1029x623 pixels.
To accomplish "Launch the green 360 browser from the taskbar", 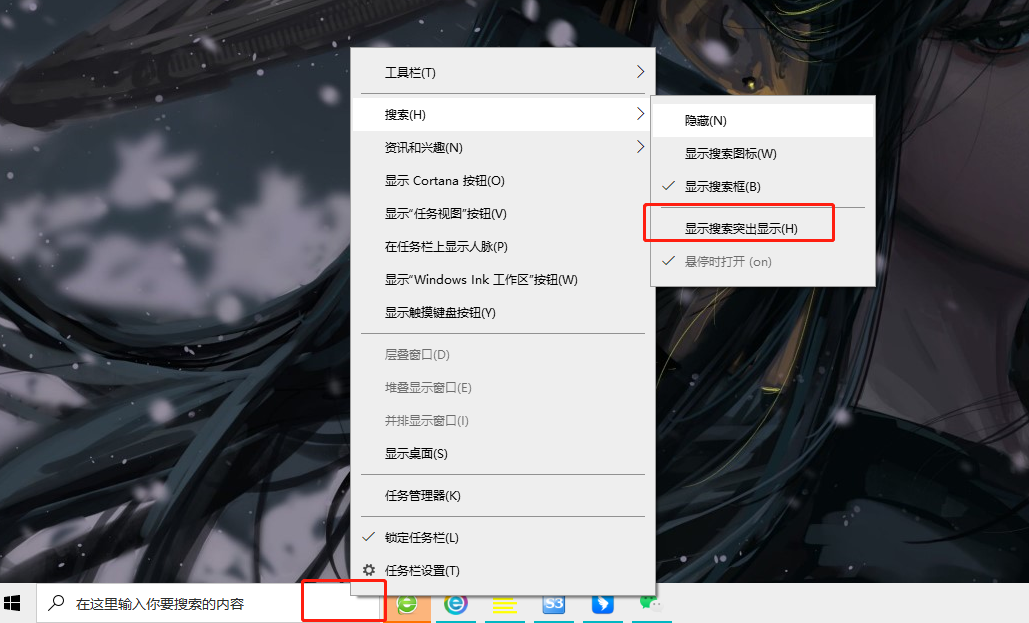I will pyautogui.click(x=408, y=605).
